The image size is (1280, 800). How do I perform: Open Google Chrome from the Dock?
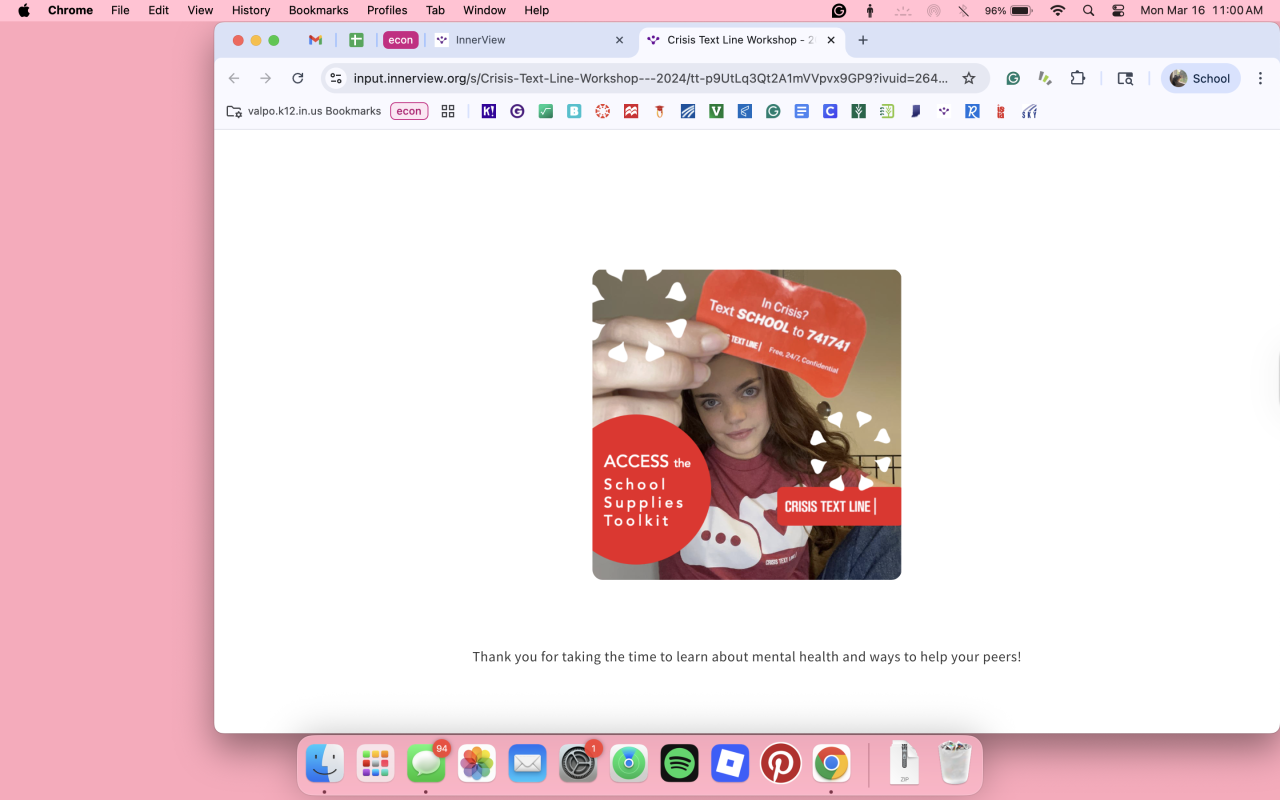point(831,764)
